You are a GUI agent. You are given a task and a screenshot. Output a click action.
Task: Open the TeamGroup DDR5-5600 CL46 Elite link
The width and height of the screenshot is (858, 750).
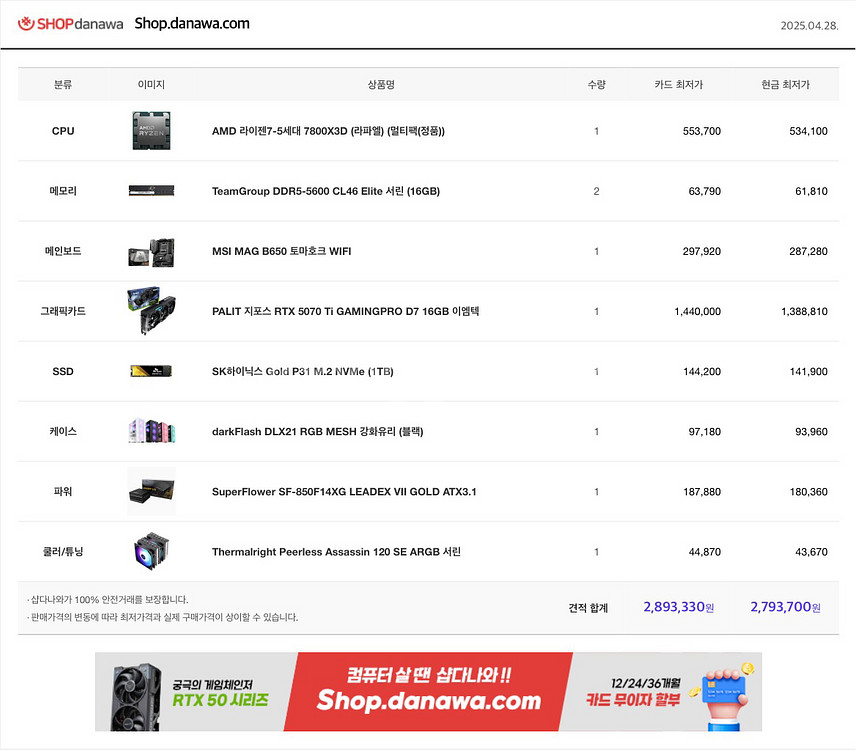click(326, 191)
